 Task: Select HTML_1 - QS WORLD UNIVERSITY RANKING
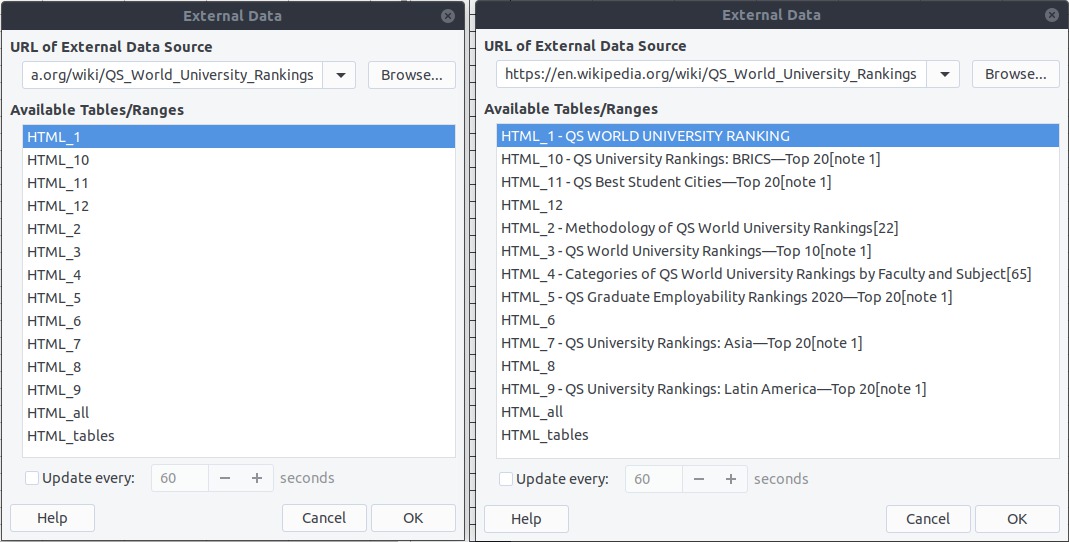[x=778, y=136]
